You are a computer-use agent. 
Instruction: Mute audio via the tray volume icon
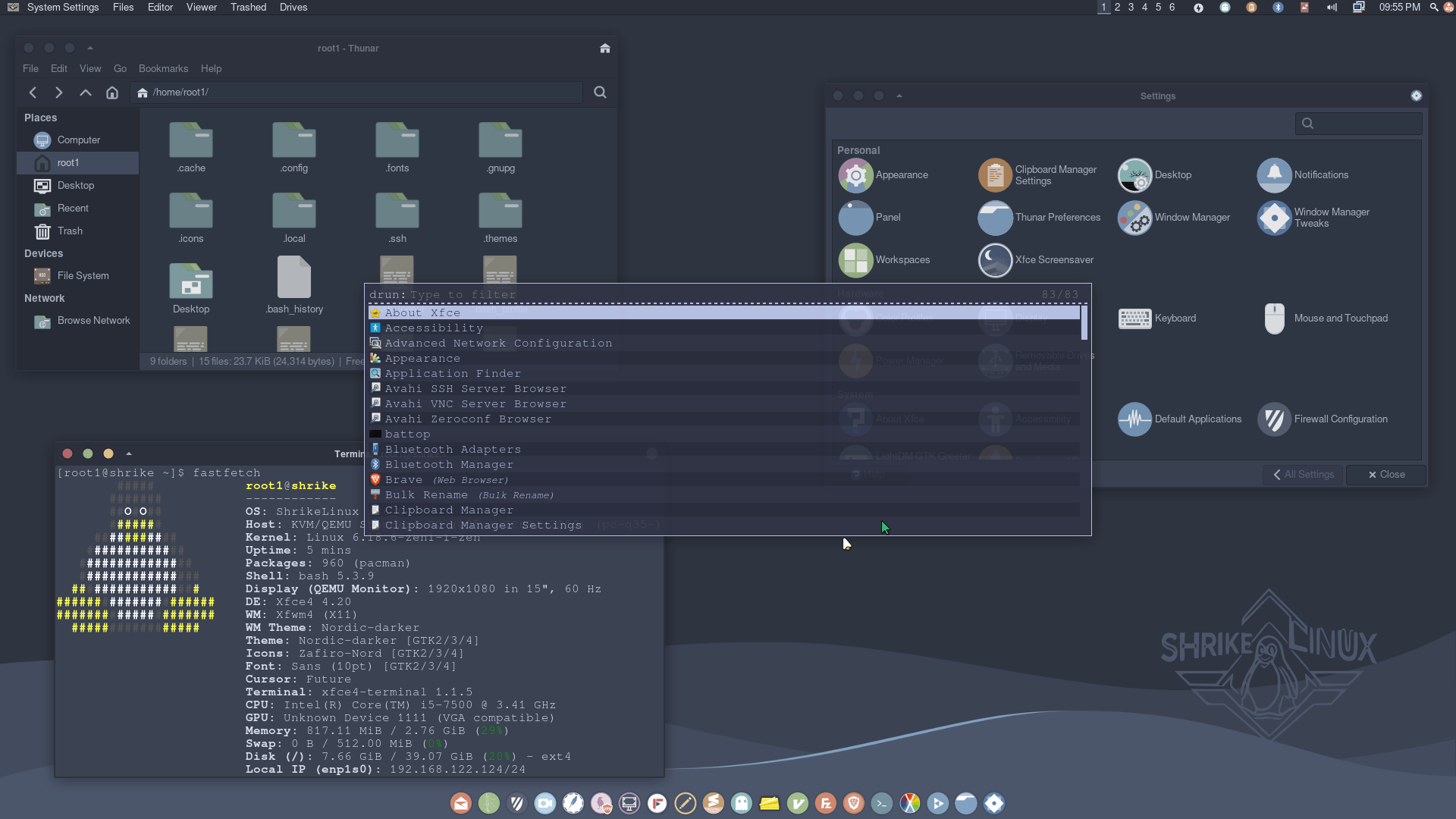(1332, 8)
